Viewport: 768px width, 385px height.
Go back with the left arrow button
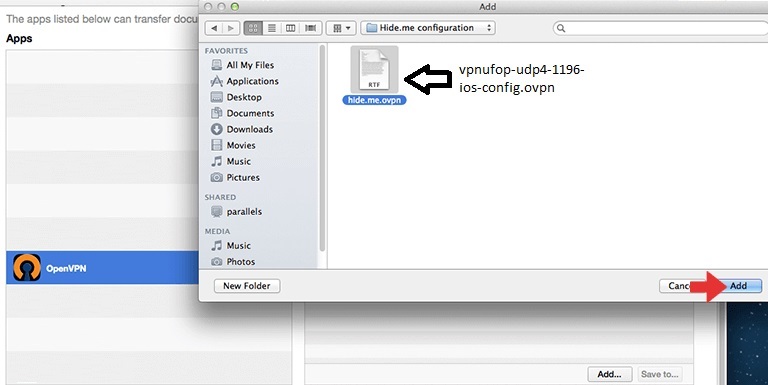click(x=214, y=28)
